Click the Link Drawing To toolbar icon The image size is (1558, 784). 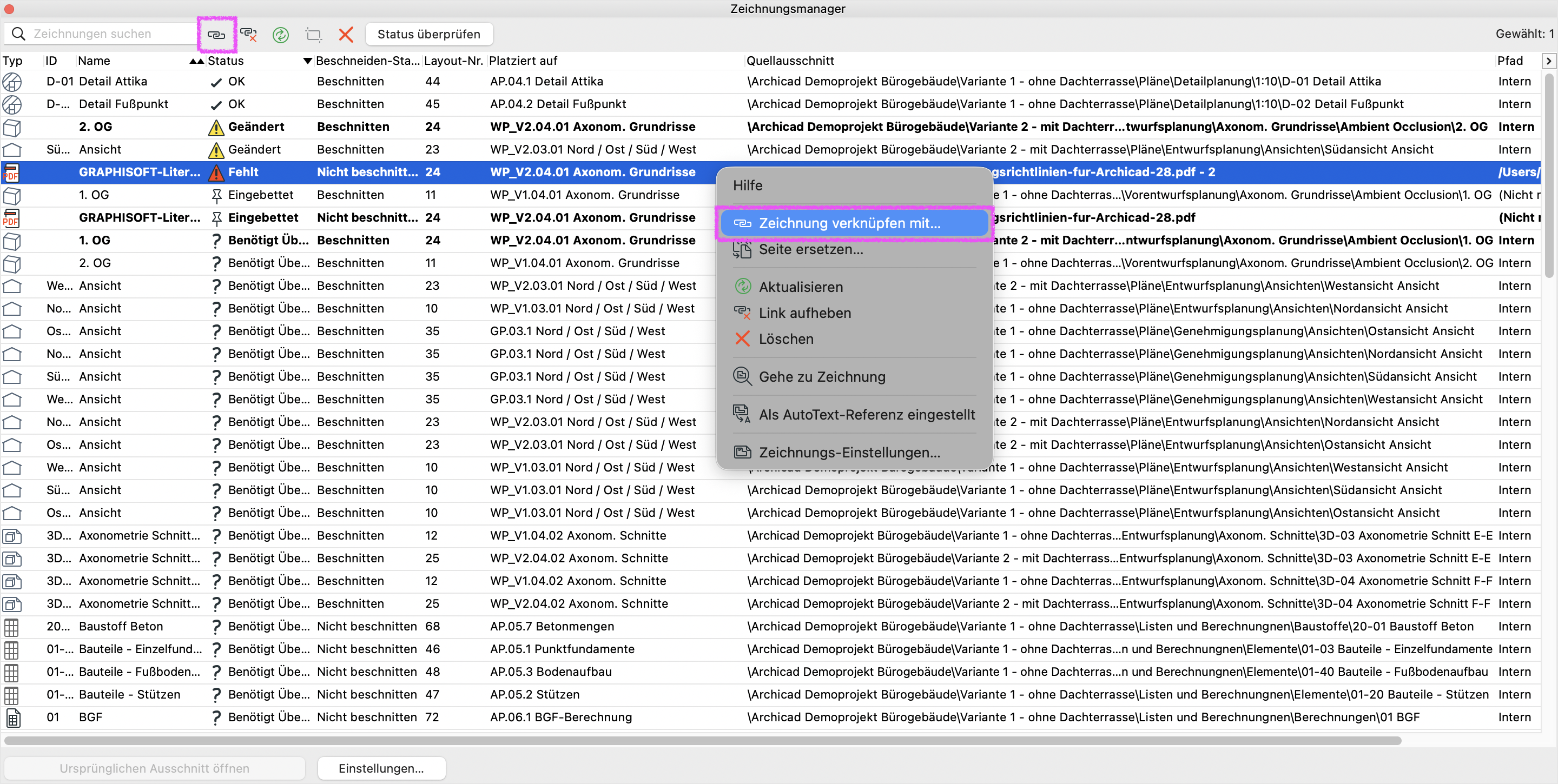click(x=216, y=35)
